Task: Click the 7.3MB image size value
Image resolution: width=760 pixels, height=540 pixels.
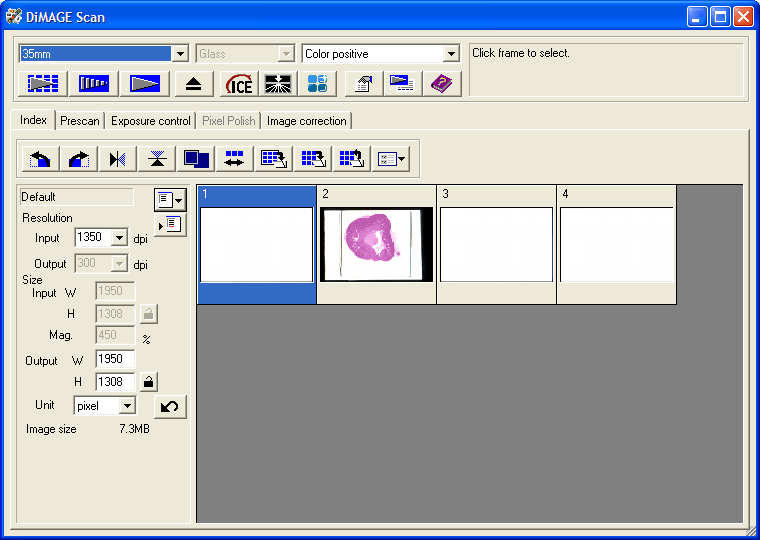Action: point(134,429)
